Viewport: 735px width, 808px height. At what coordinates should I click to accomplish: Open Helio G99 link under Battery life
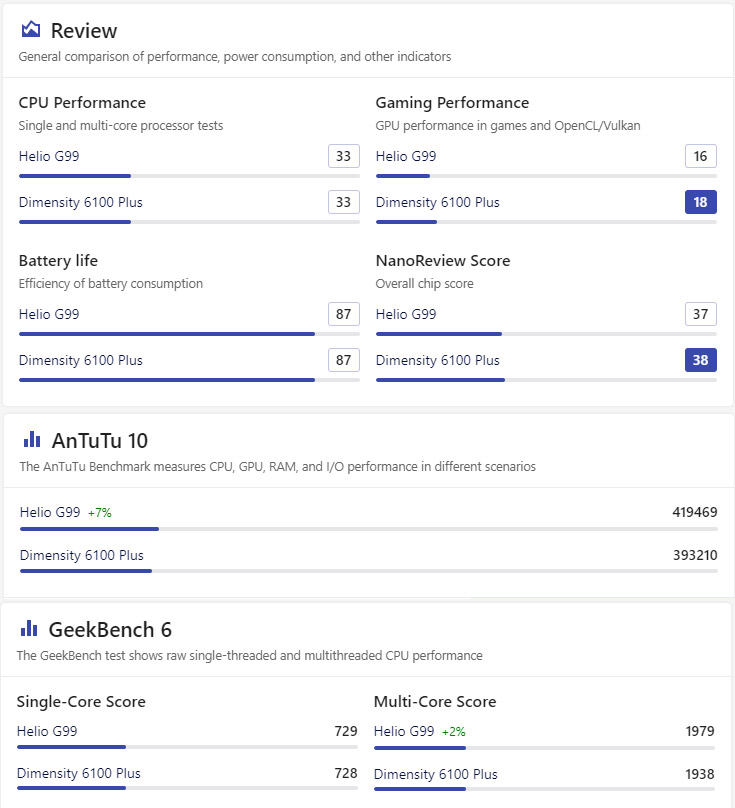coord(49,314)
